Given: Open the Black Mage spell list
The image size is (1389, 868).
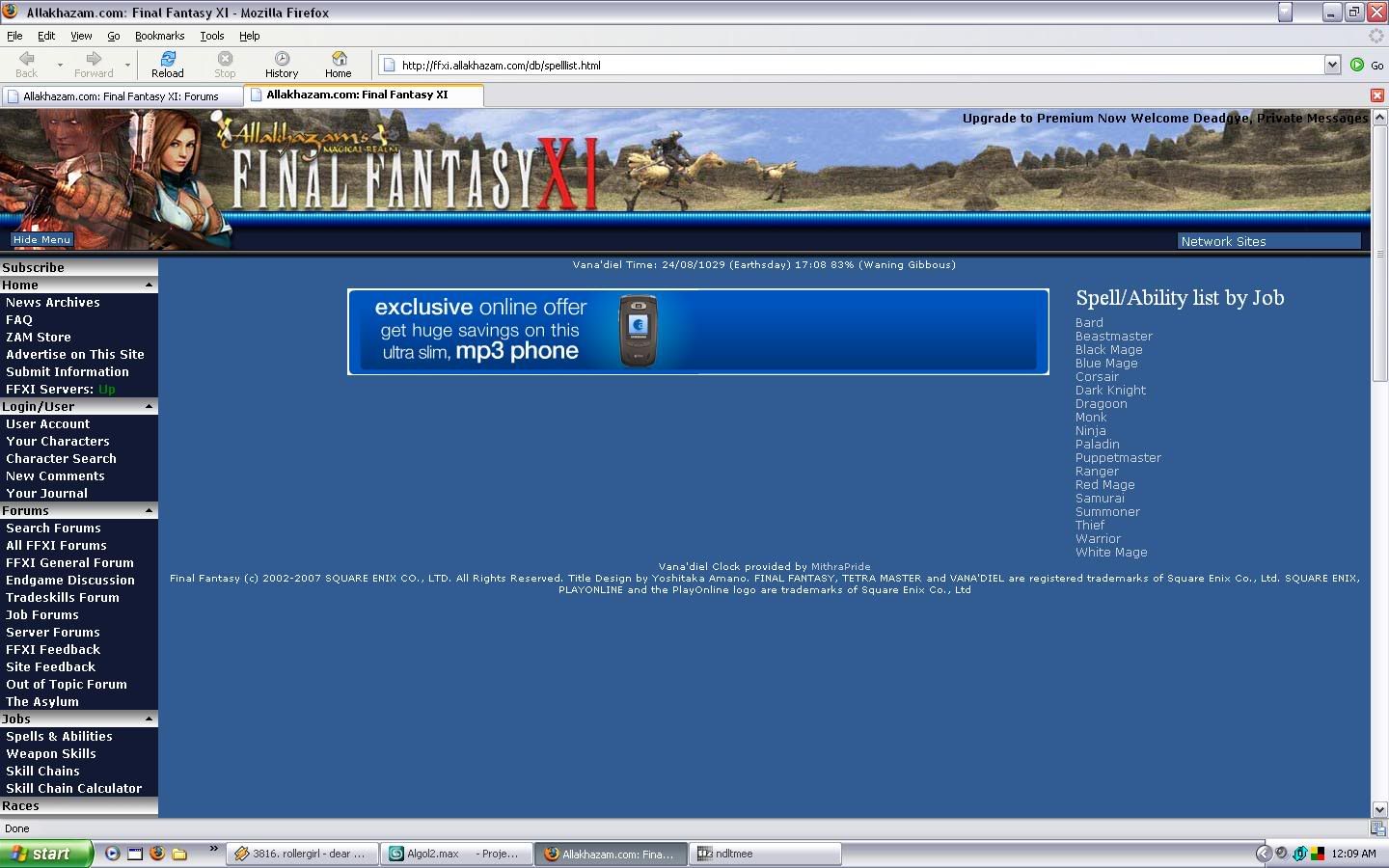Looking at the screenshot, I should (x=1109, y=350).
